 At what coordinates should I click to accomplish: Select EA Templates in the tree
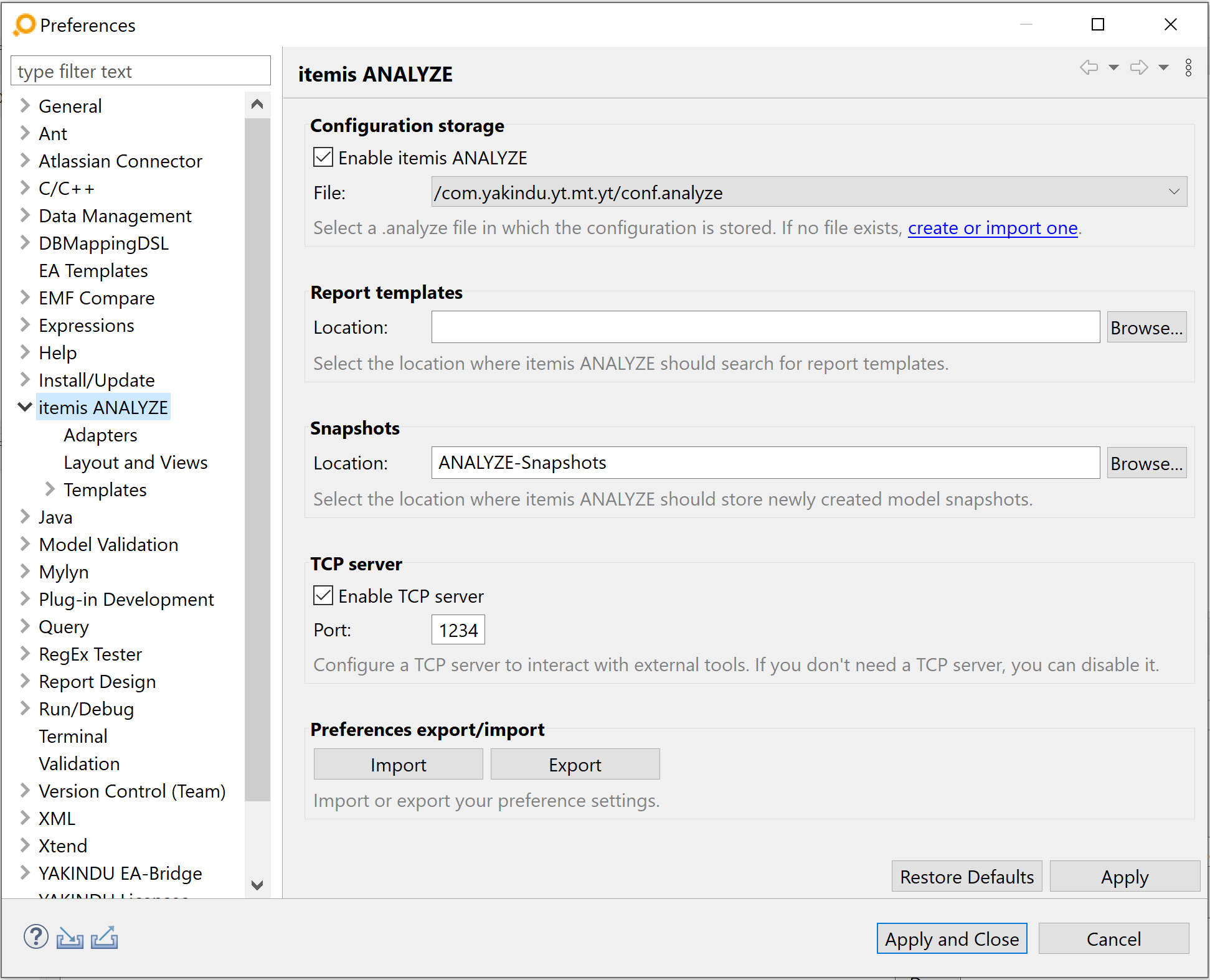[x=93, y=270]
